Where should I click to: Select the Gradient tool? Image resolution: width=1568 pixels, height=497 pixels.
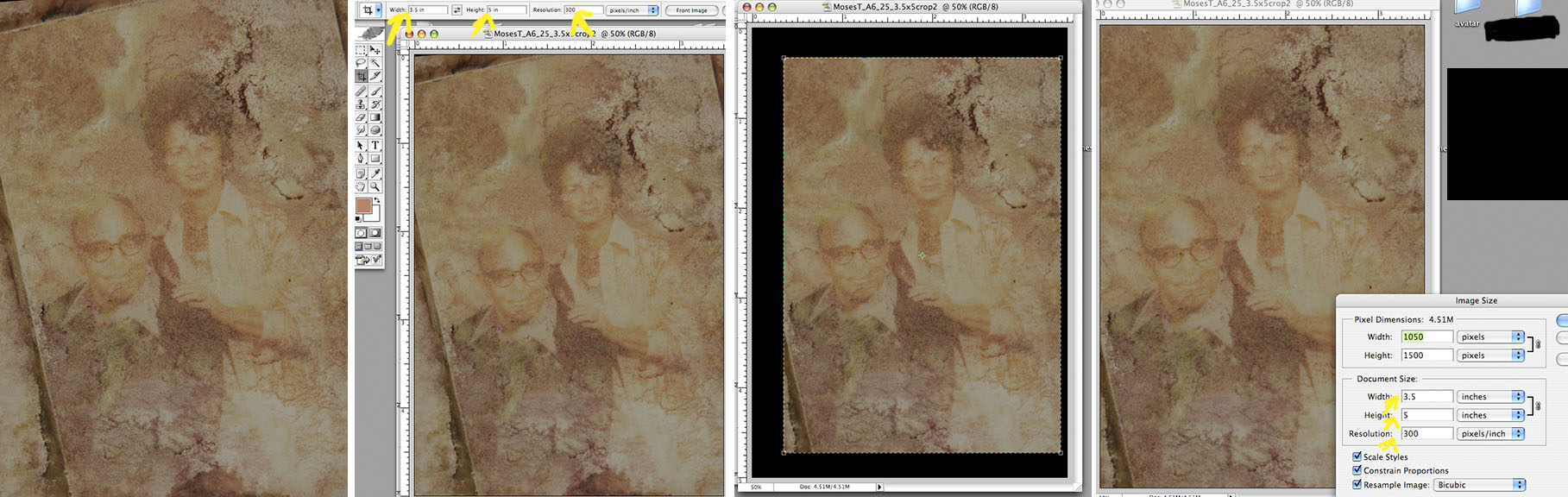coord(375,117)
